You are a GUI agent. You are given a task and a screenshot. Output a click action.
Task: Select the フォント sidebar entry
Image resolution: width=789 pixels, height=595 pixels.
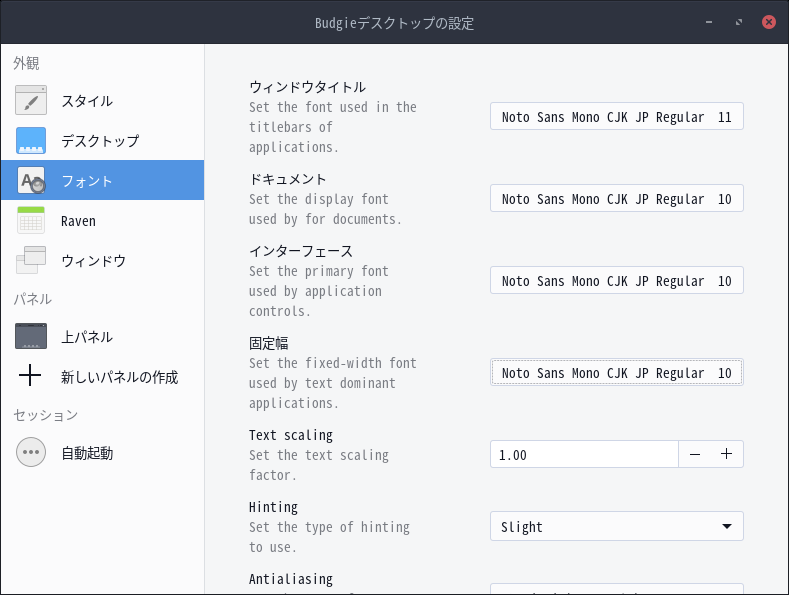coord(102,180)
